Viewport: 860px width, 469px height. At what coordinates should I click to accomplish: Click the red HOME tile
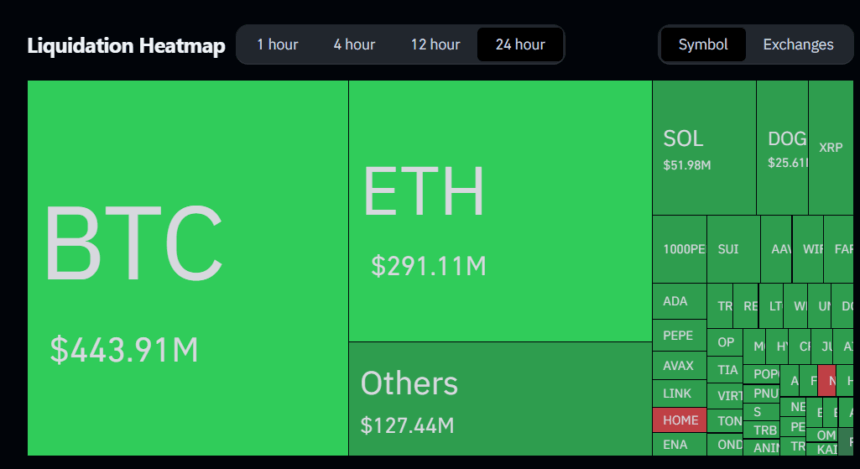(x=680, y=420)
